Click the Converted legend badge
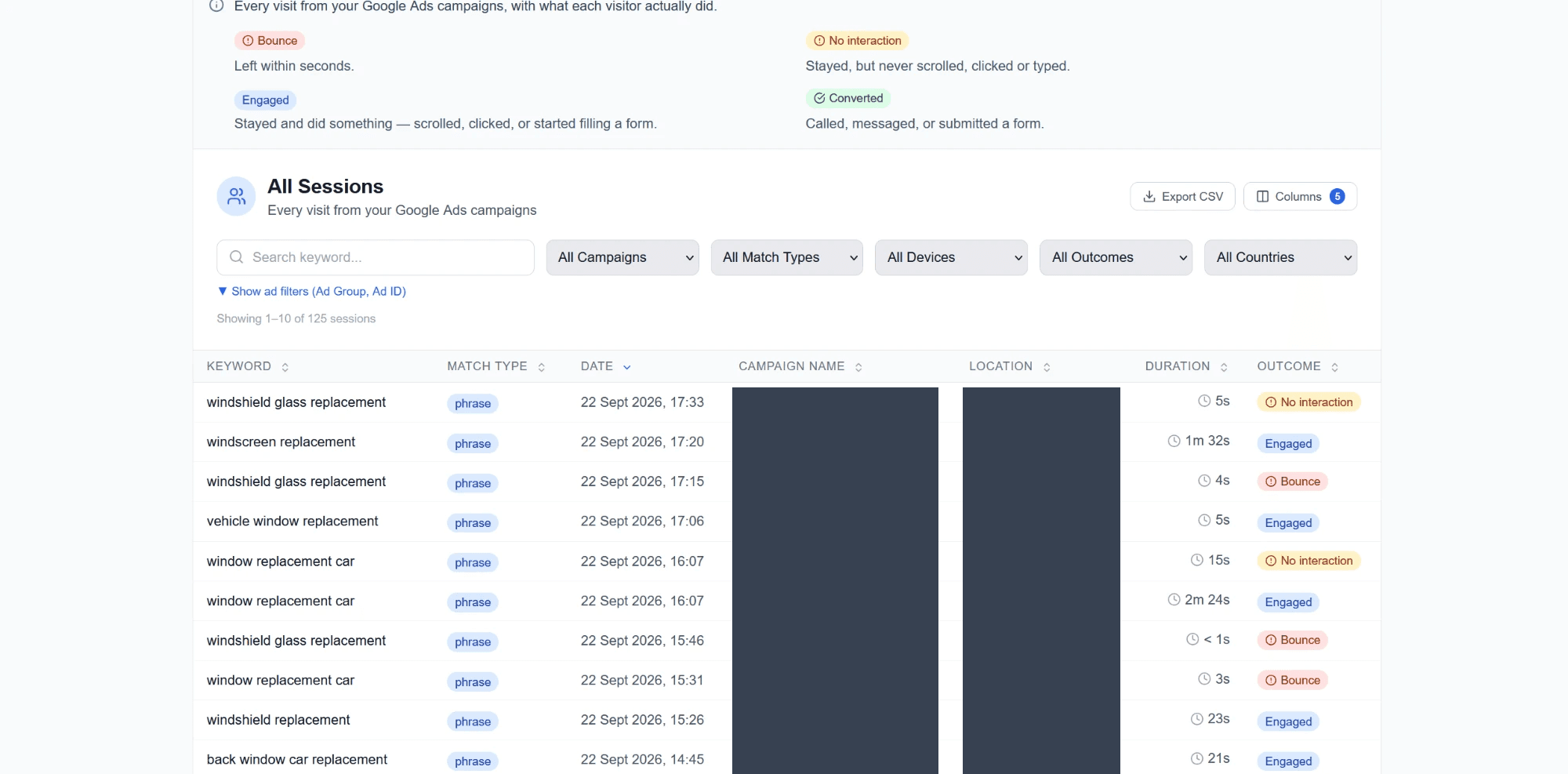This screenshot has width=1568, height=774. pyautogui.click(x=848, y=98)
